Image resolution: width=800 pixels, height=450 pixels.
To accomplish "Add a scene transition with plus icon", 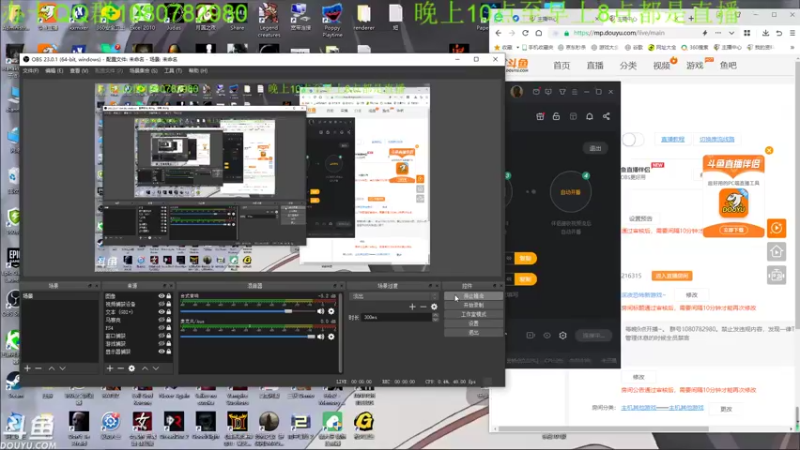I will coord(412,307).
